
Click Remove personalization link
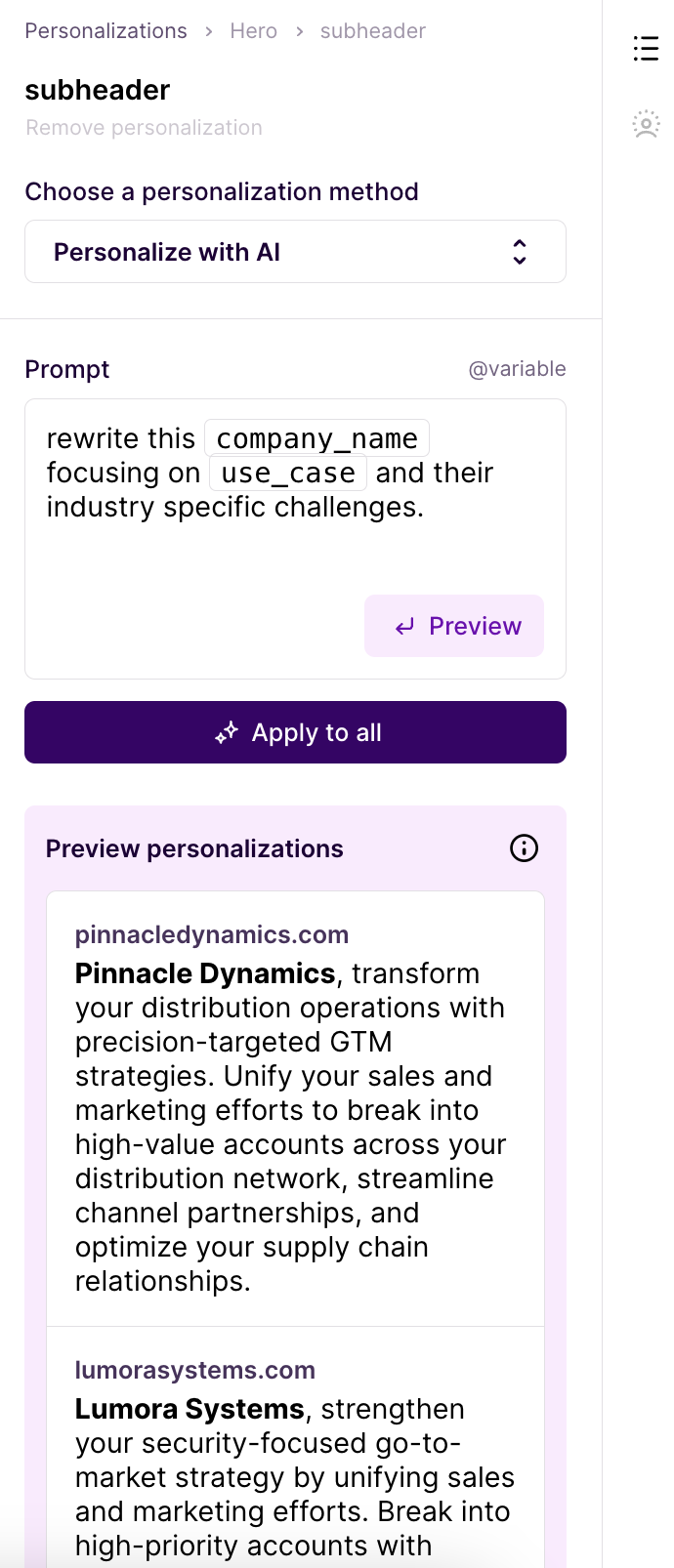144,128
